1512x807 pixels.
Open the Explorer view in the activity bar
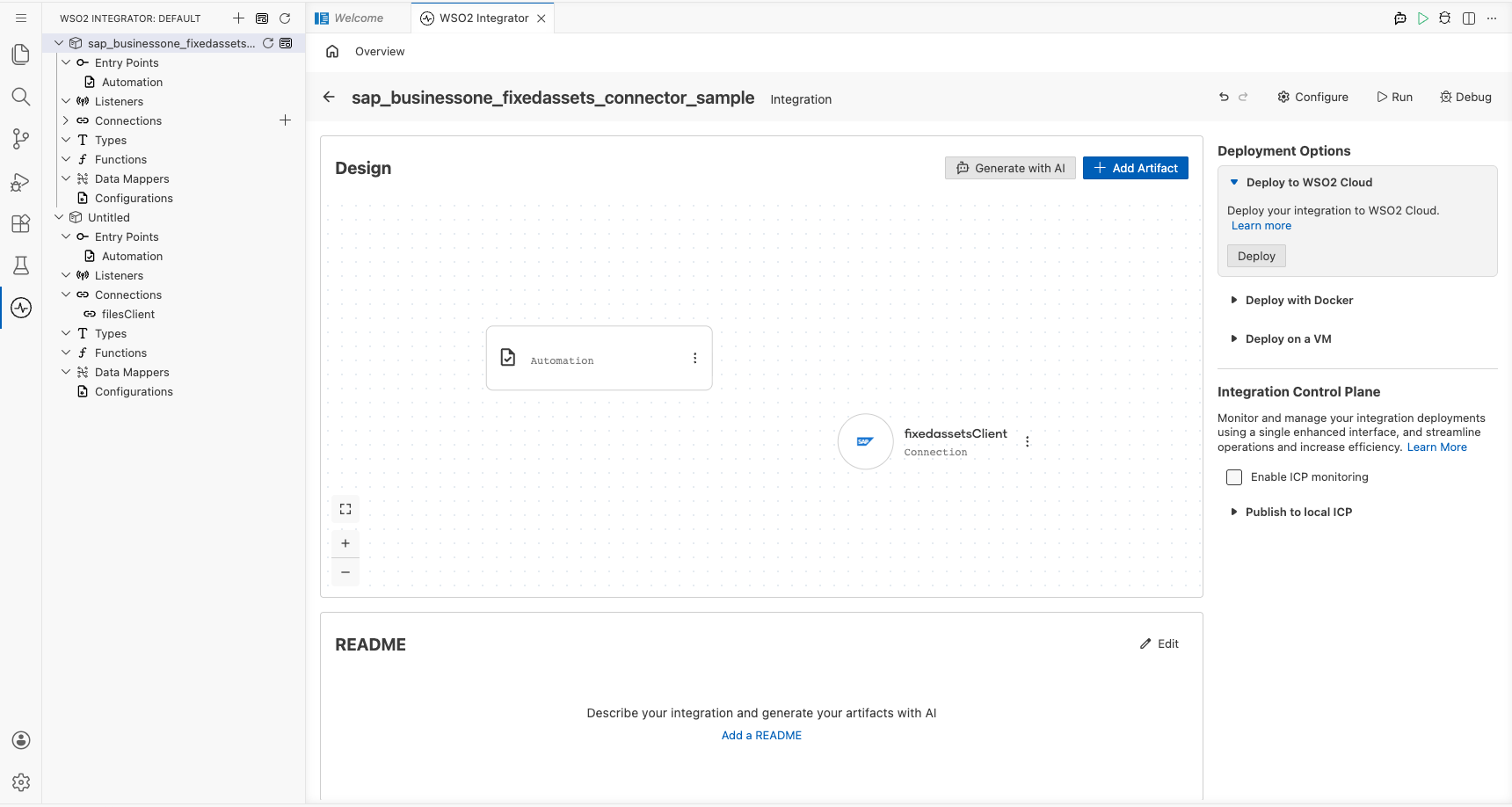(21, 55)
